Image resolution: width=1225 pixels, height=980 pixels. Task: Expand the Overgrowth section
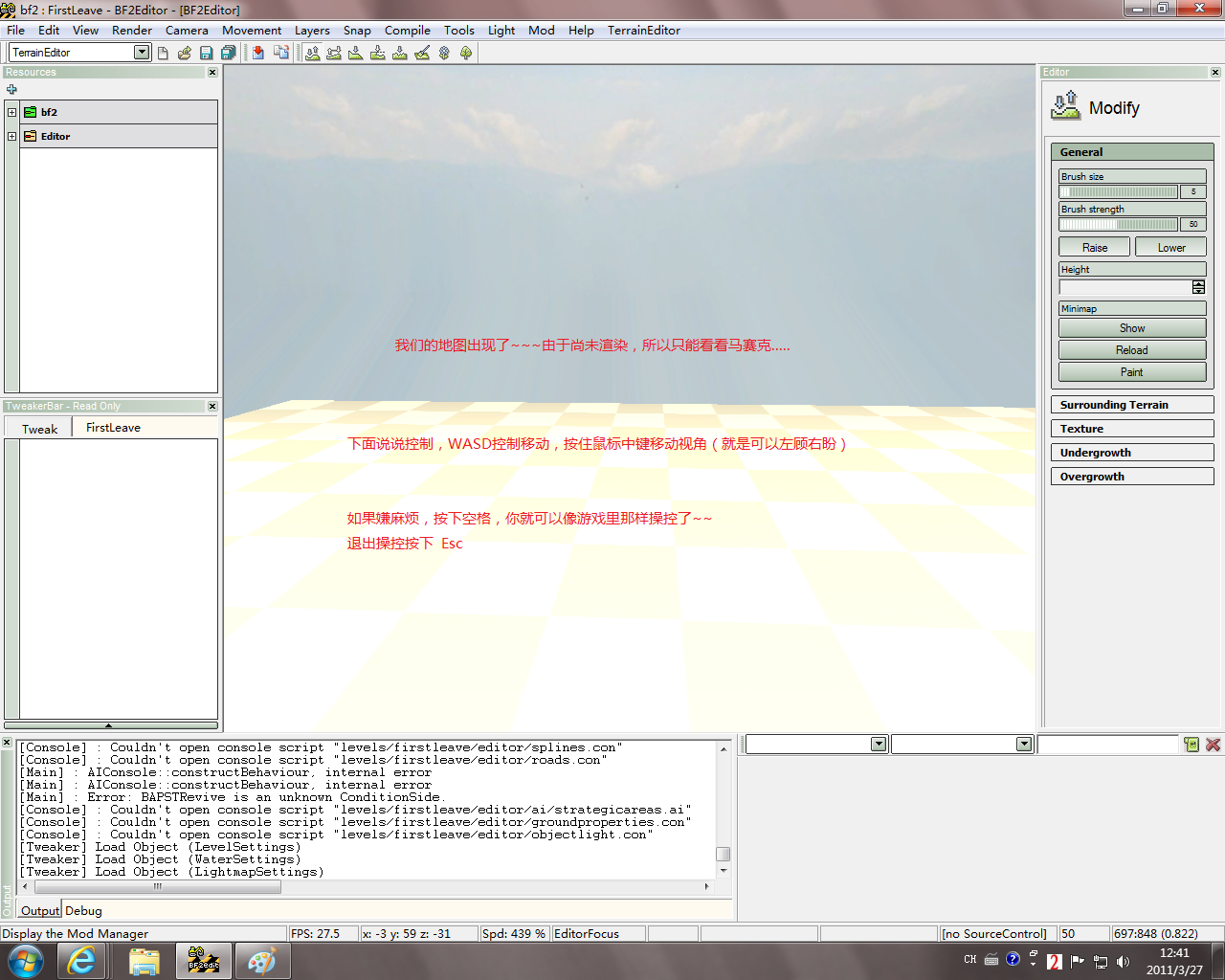tap(1132, 477)
